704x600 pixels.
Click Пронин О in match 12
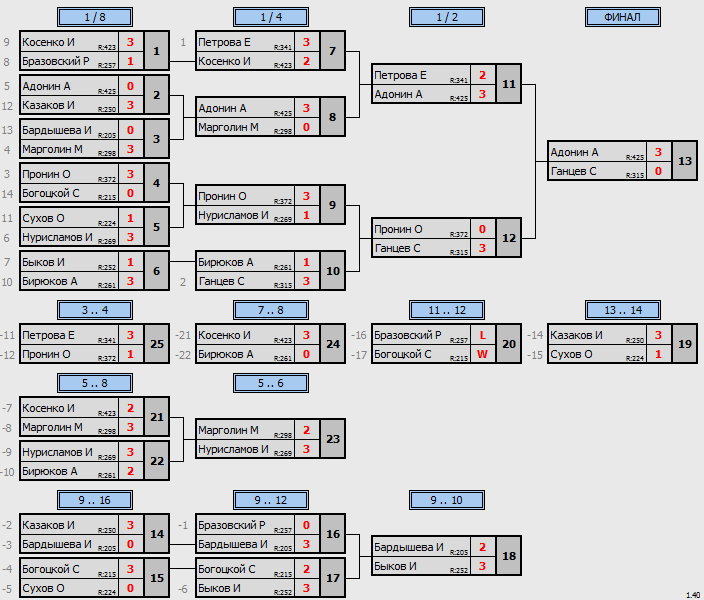tap(398, 229)
